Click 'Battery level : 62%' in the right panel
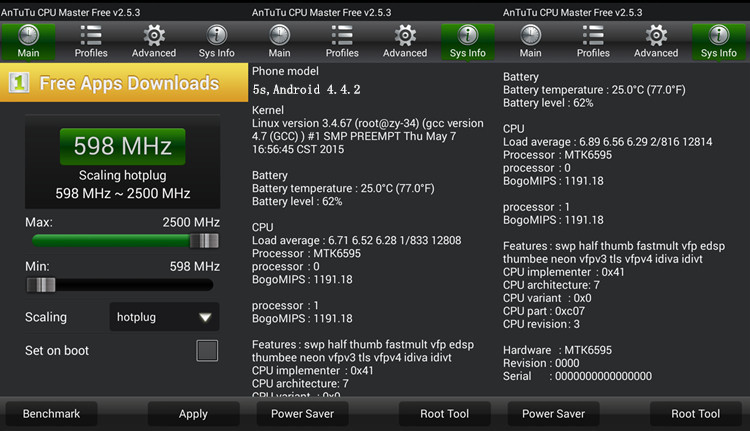Viewport: 750px width, 431px height. (548, 103)
